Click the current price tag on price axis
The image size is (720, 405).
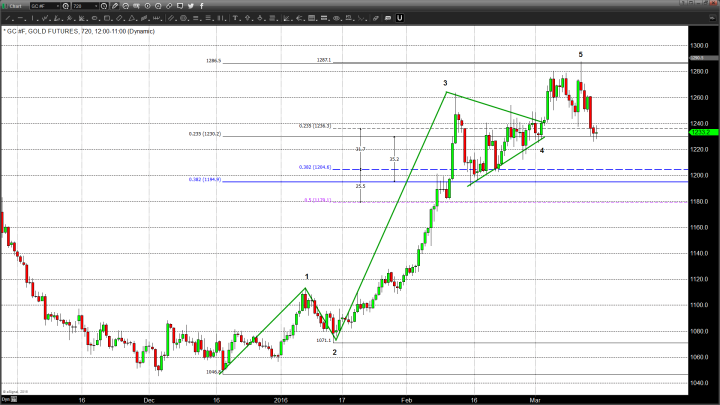coord(700,131)
